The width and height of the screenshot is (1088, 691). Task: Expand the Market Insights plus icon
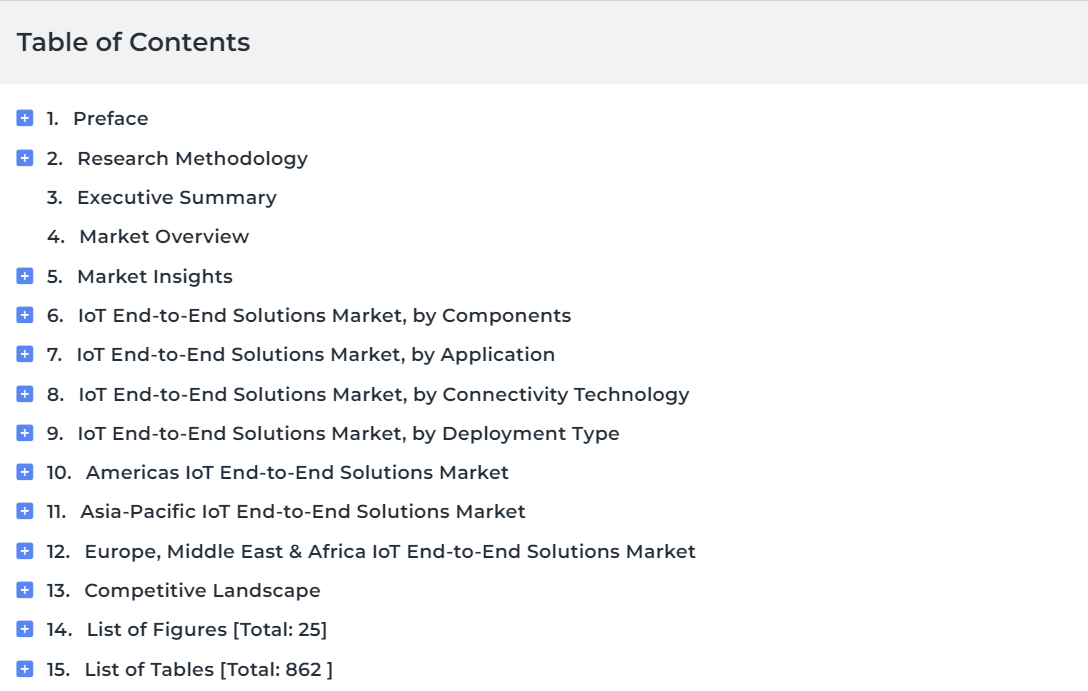coord(24,276)
